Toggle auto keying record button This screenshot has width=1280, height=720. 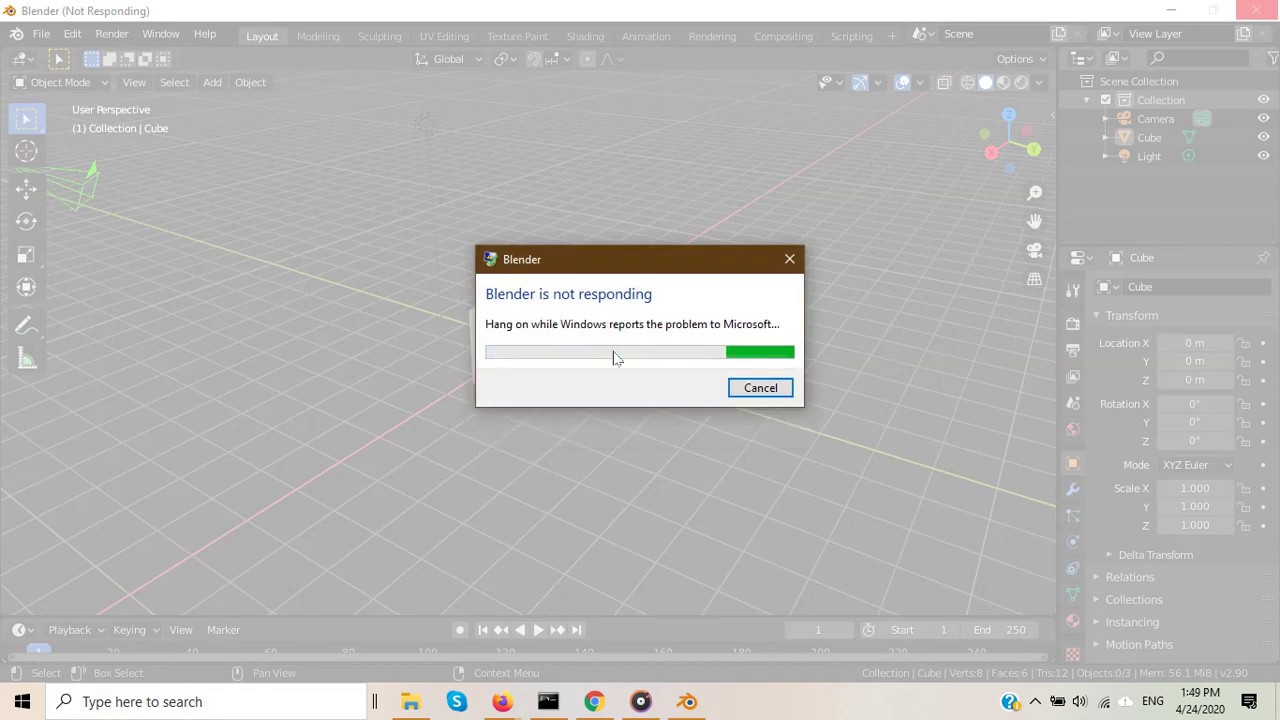click(460, 630)
